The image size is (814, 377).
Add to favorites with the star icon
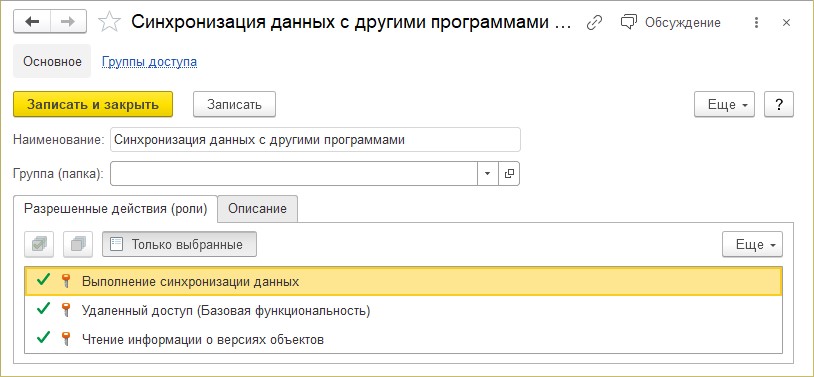point(110,22)
